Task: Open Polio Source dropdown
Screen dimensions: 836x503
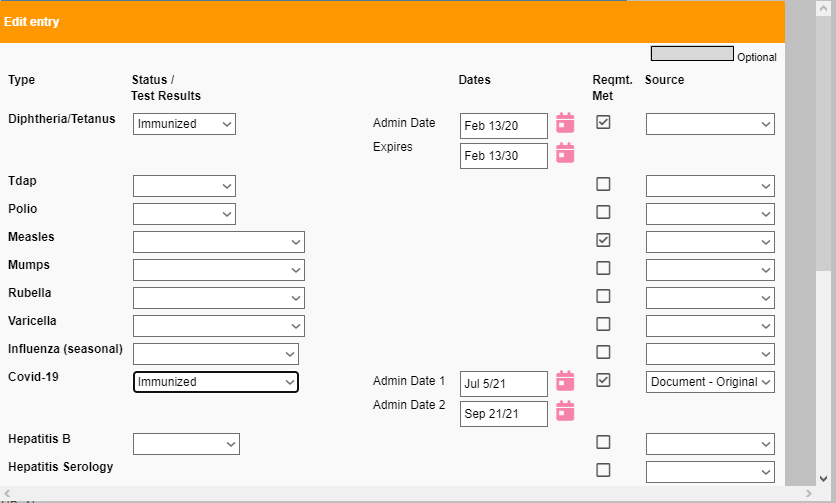Action: tap(710, 214)
